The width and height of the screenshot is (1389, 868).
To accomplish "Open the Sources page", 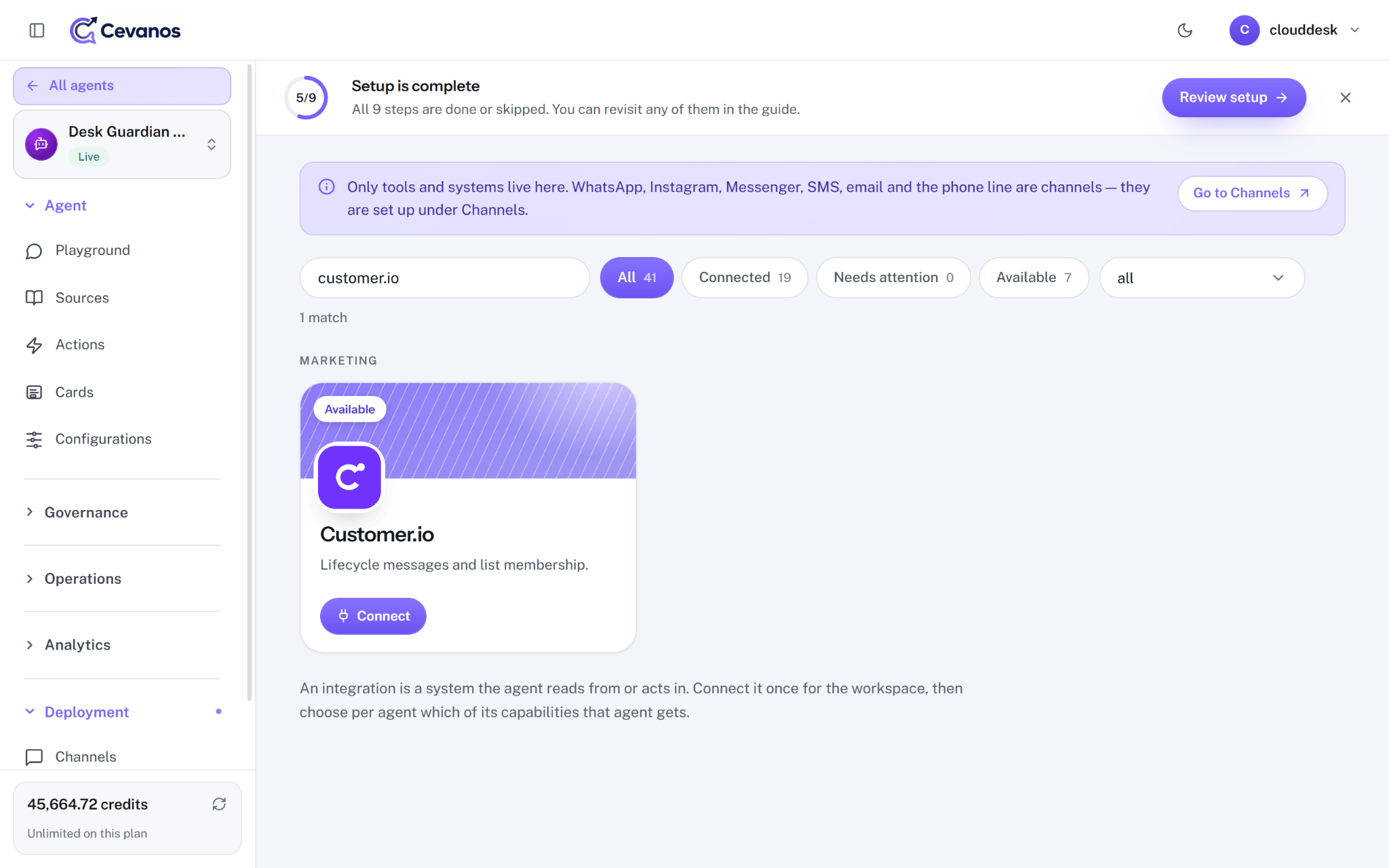I will [122, 298].
